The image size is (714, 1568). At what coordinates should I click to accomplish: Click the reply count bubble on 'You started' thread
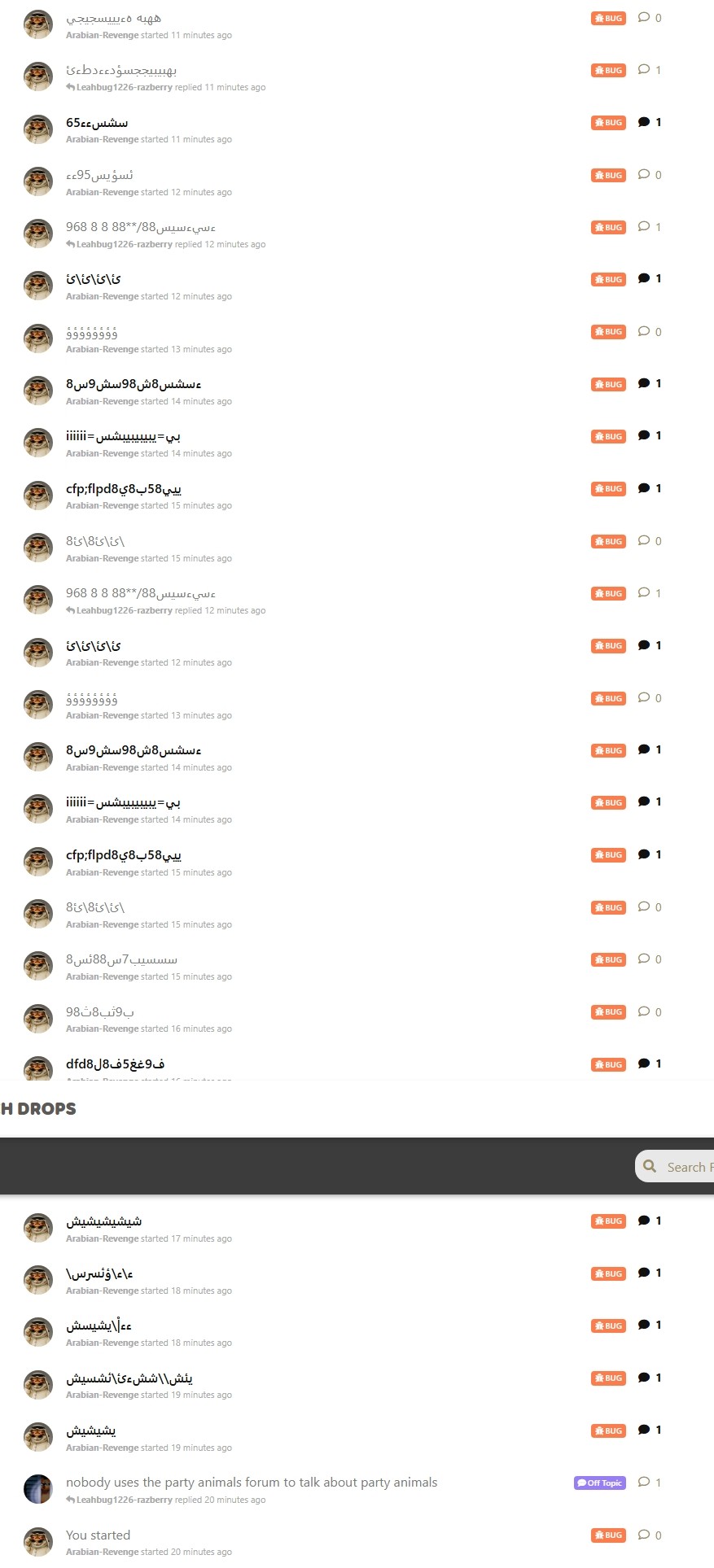point(650,1535)
